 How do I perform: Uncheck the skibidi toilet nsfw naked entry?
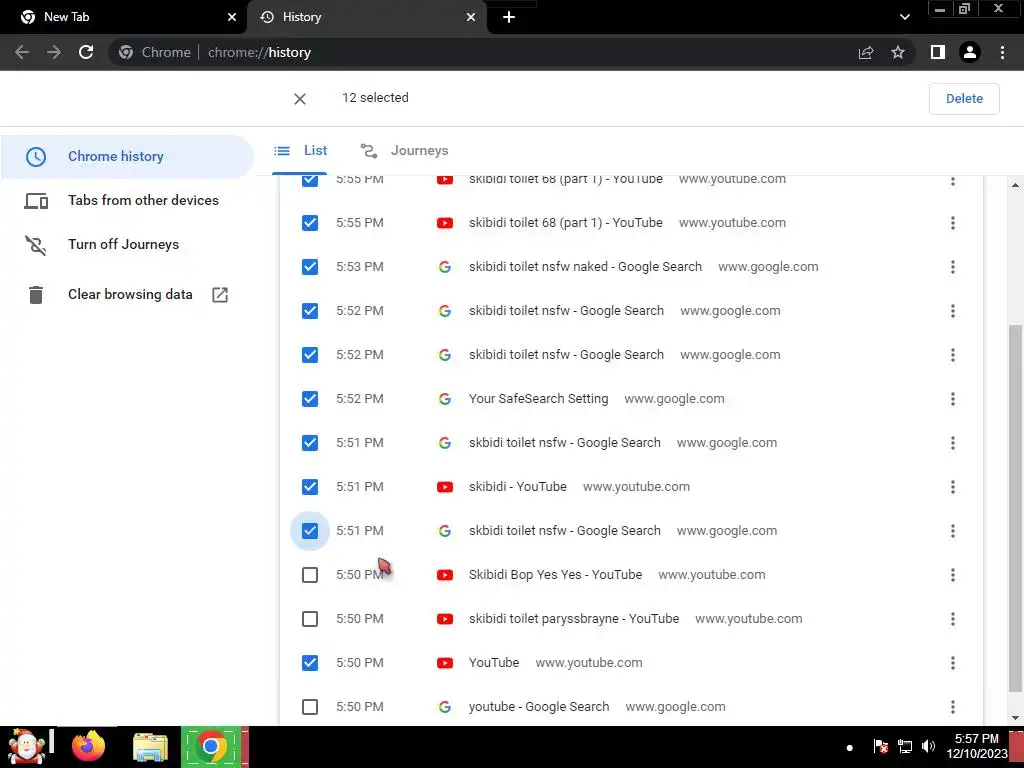(310, 266)
